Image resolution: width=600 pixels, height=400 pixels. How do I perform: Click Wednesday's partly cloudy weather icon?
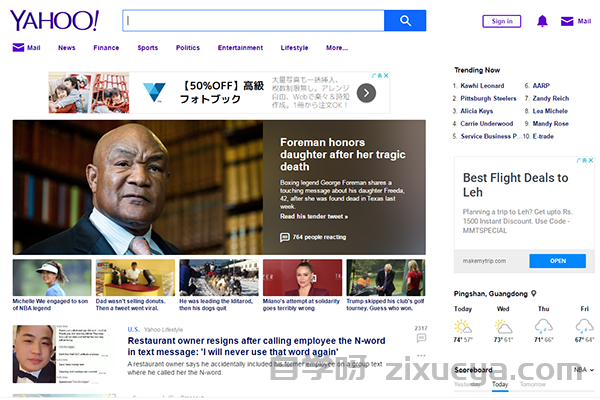pyautogui.click(x=503, y=327)
